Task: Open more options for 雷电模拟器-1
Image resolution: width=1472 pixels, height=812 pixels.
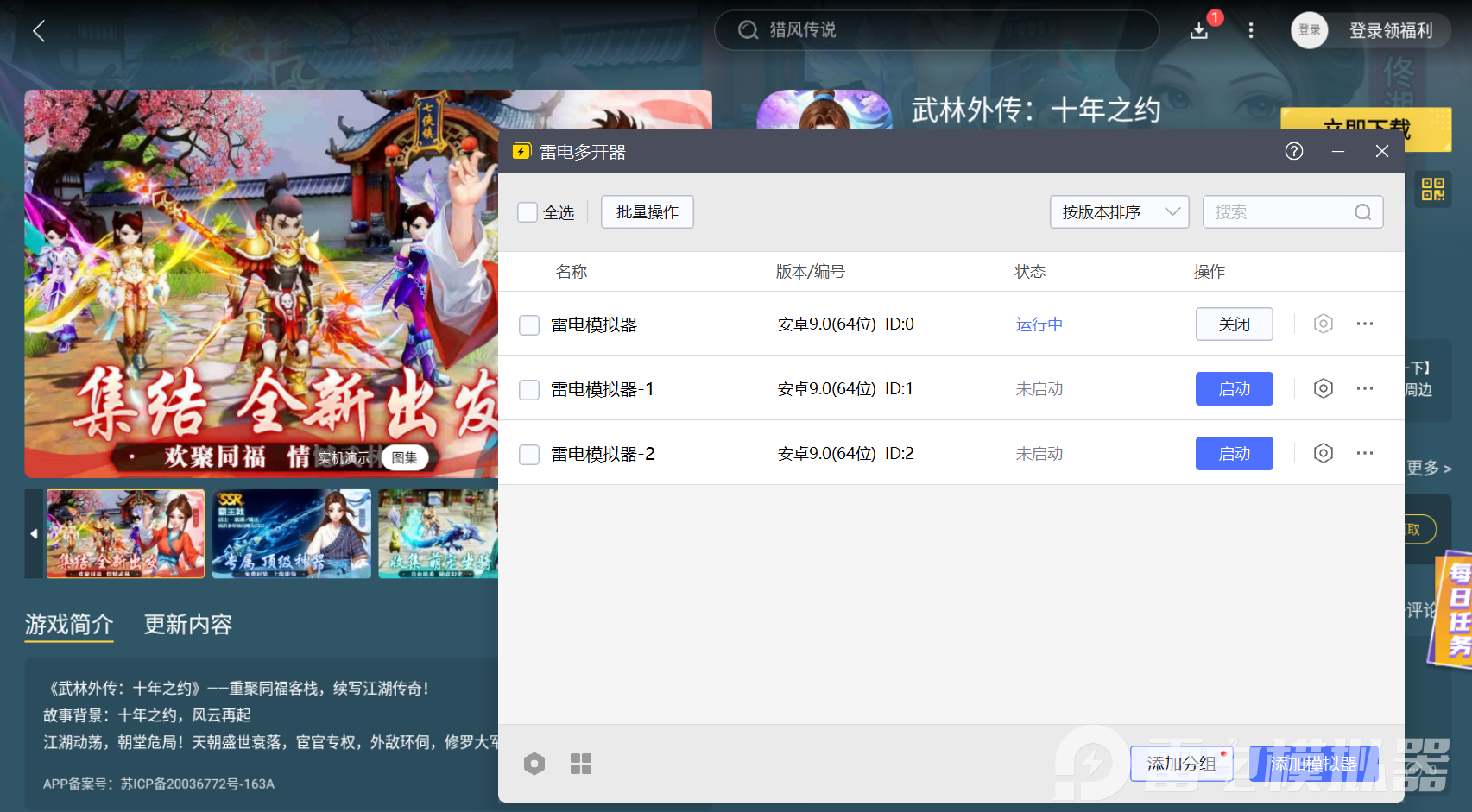Action: click(x=1365, y=388)
